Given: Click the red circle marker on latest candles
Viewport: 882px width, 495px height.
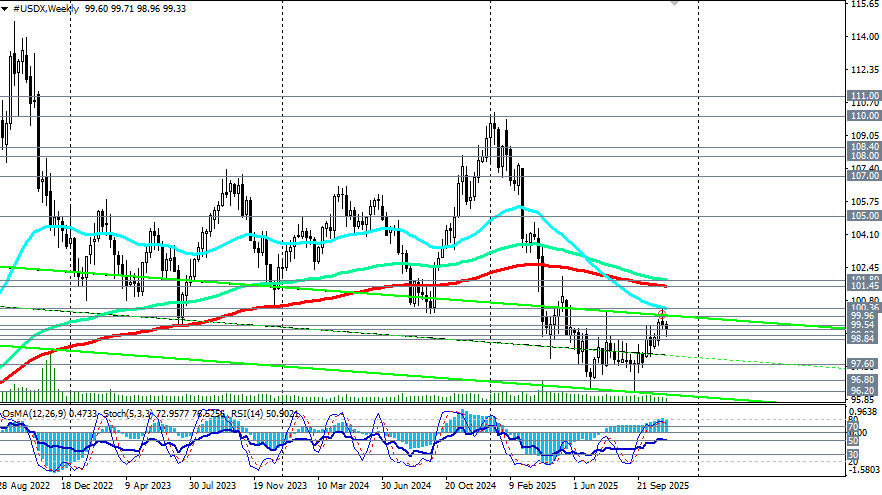Looking at the screenshot, I should 661,313.
